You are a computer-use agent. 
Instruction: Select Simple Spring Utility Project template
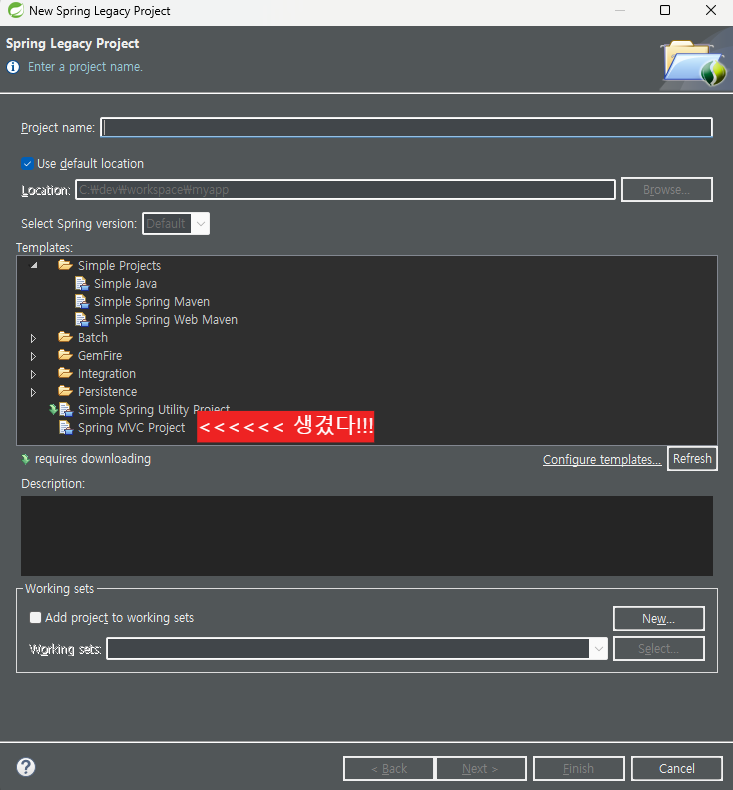(x=154, y=410)
